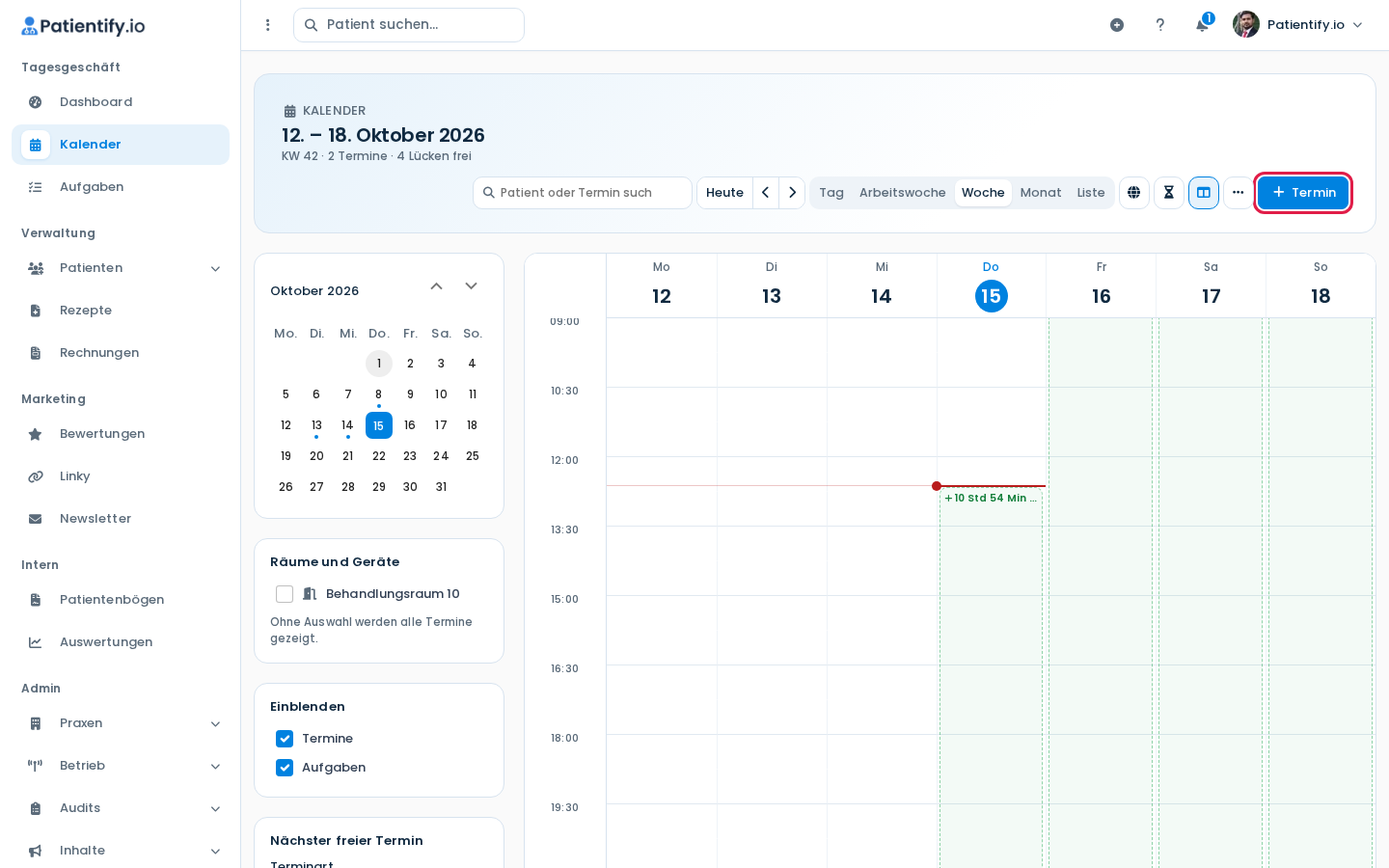Viewport: 1389px width, 868px height.
Task: Open Dashboard from sidebar
Action: tap(121, 102)
